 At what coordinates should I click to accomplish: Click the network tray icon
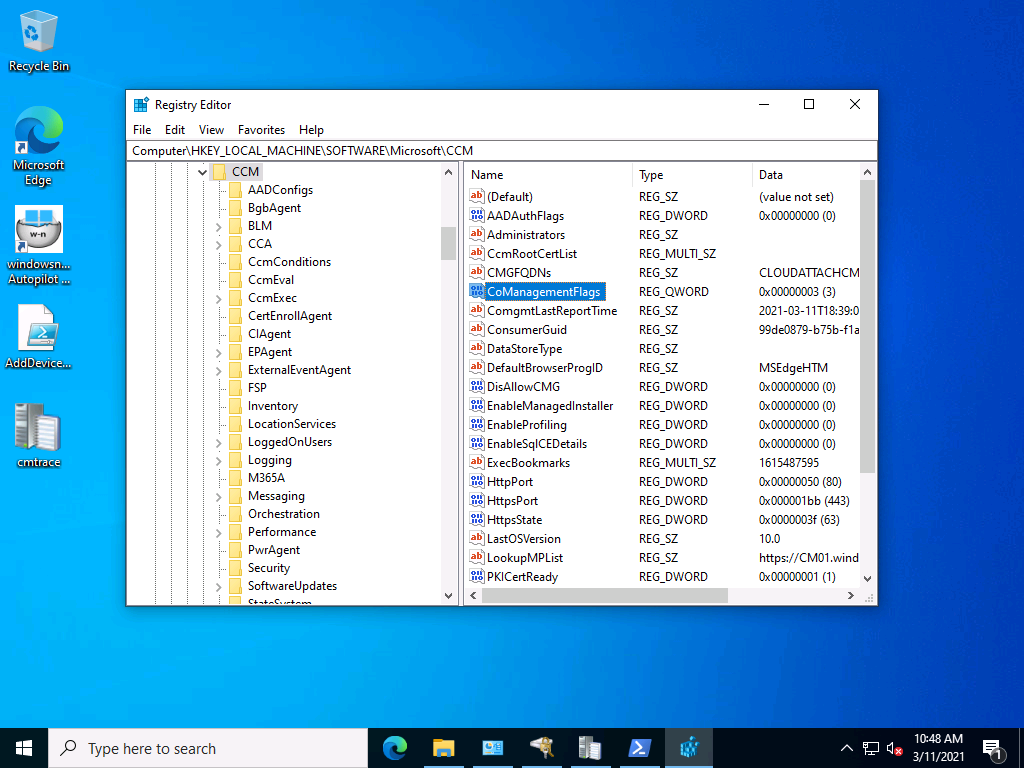click(x=871, y=748)
